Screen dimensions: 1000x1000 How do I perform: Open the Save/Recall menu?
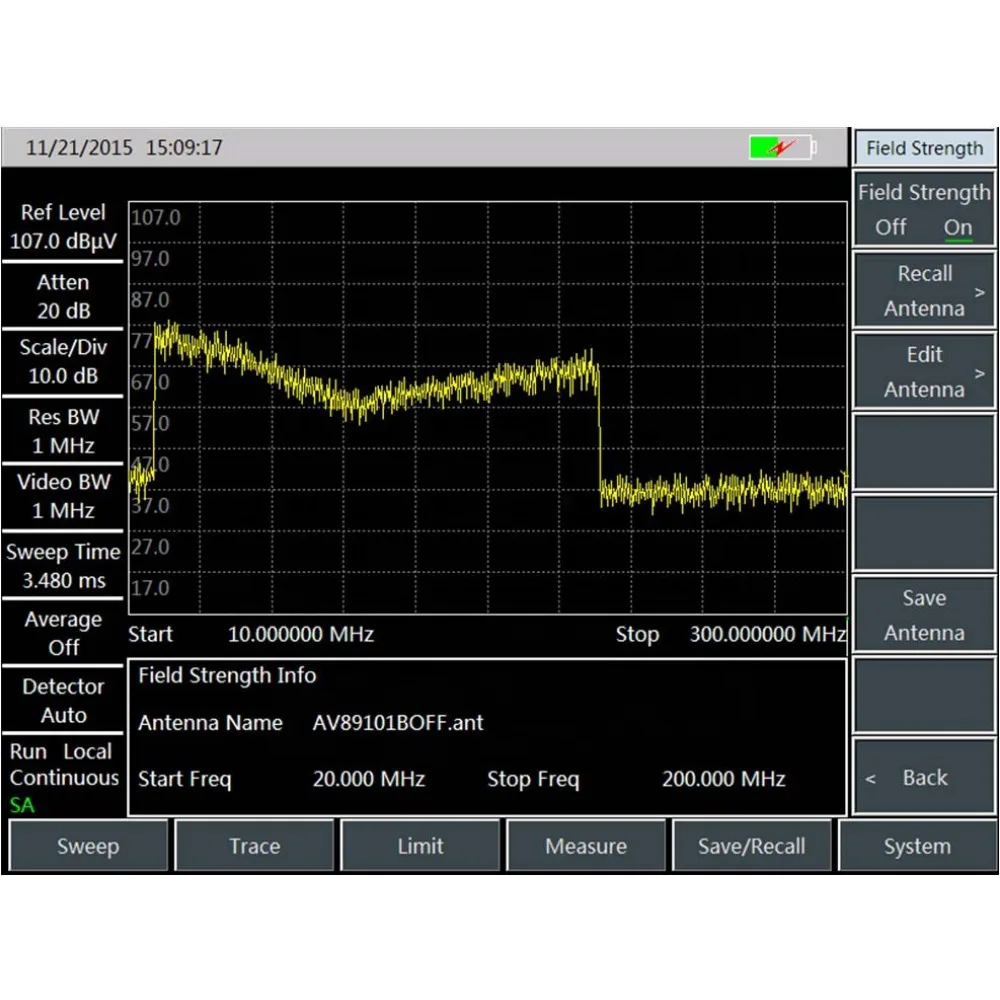pos(752,846)
